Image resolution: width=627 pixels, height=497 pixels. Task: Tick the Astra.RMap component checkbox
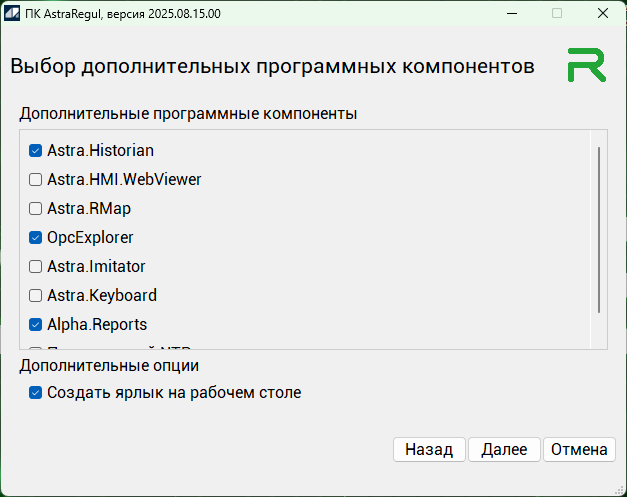click(x=36, y=209)
